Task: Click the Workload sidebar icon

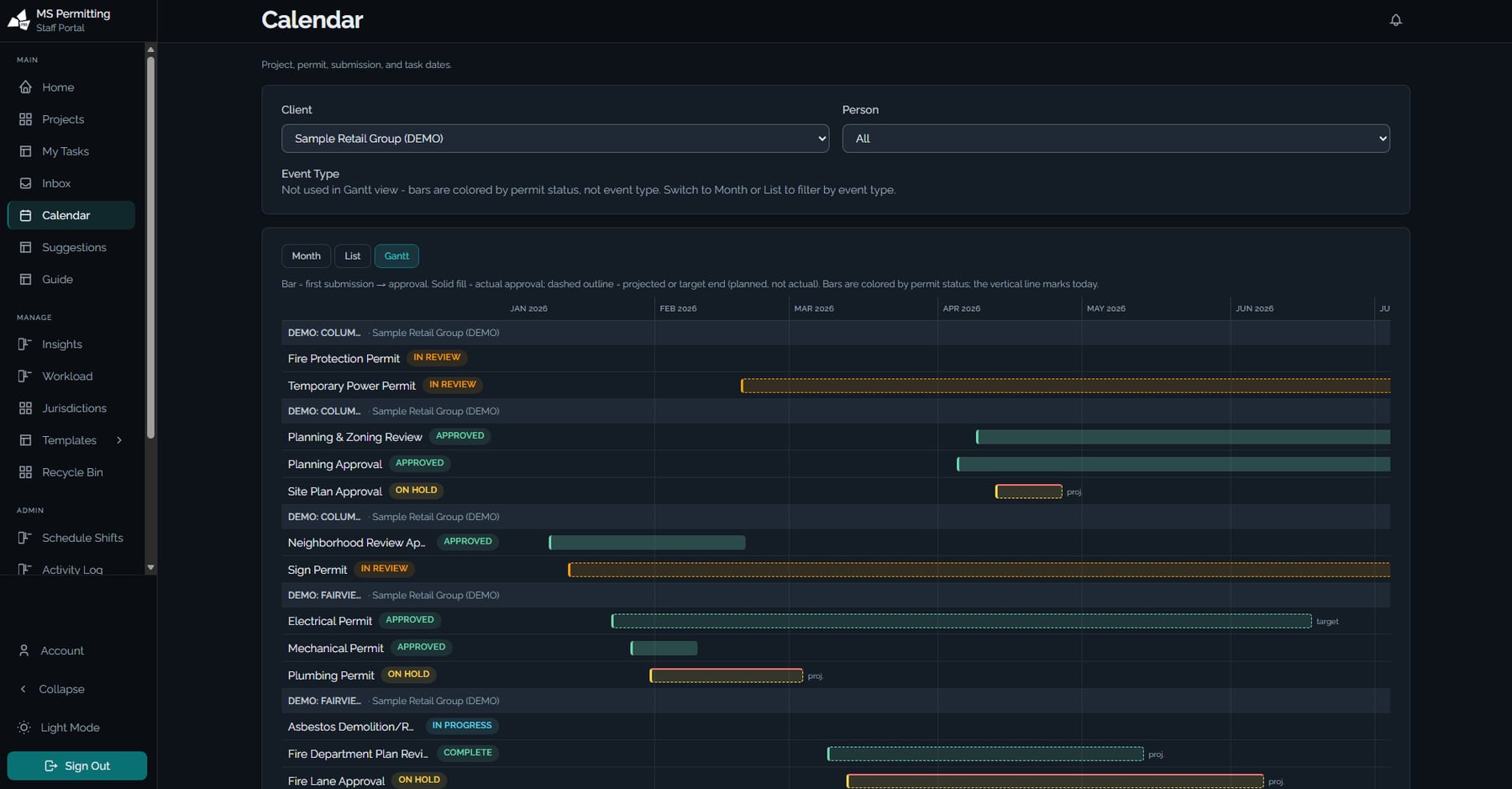Action: pos(25,376)
